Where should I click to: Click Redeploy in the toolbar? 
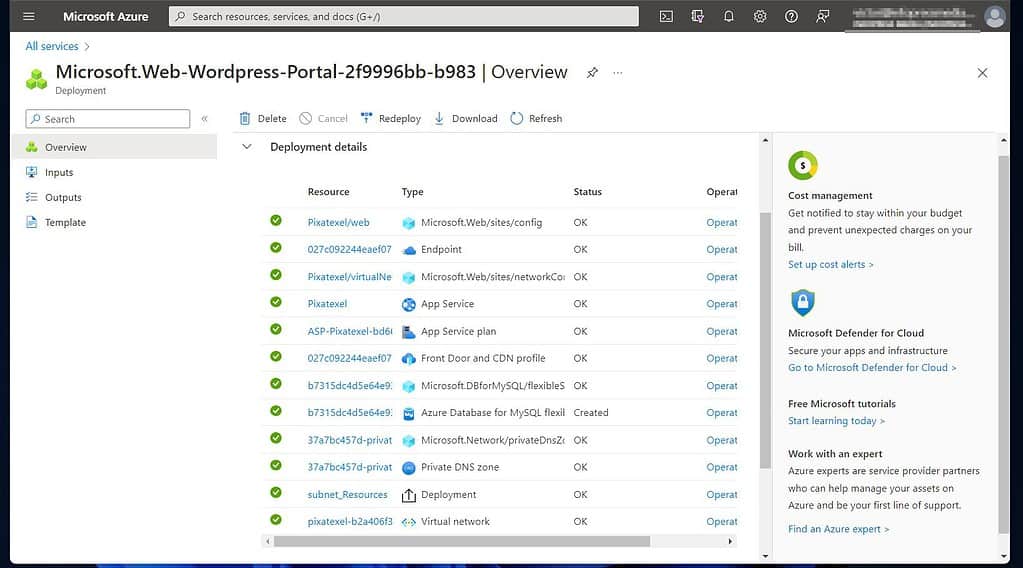tap(391, 119)
